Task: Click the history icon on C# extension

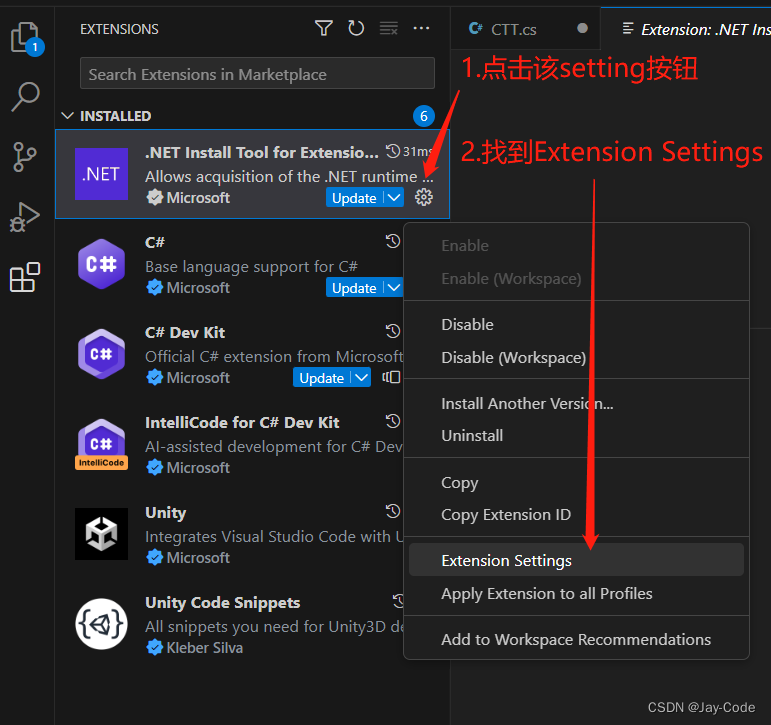Action: tap(393, 241)
